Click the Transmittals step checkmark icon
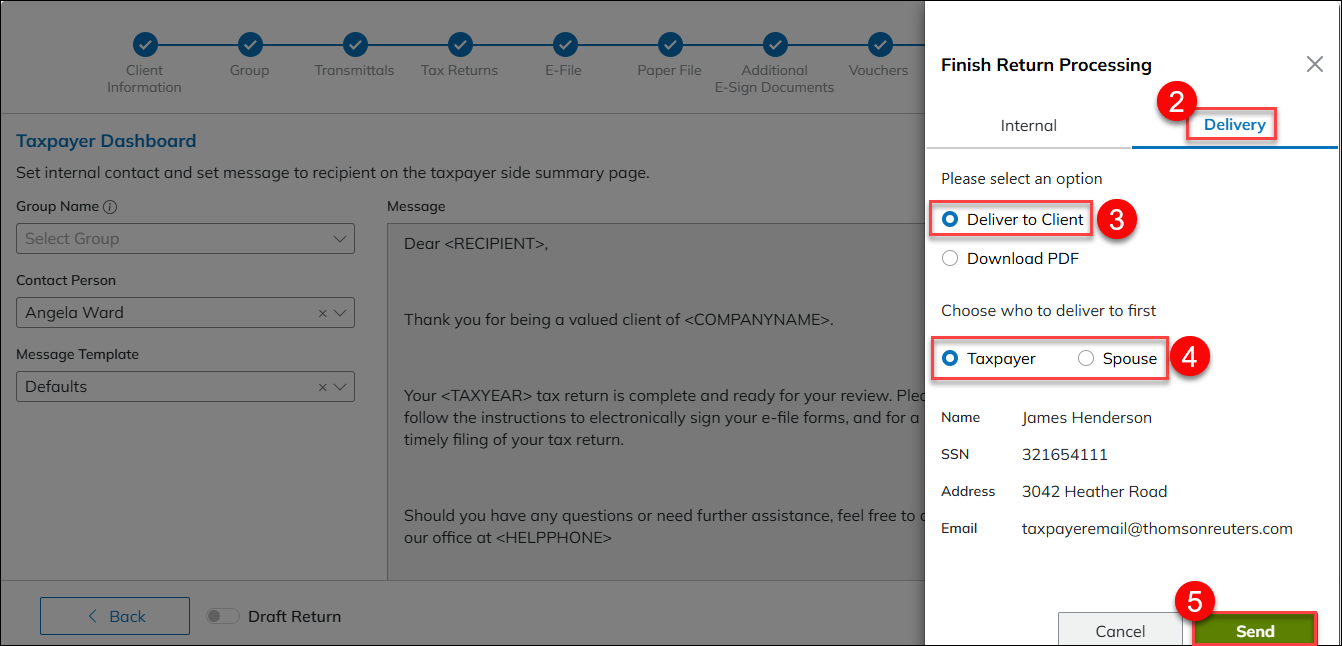This screenshot has width=1342, height=646. tap(355, 44)
